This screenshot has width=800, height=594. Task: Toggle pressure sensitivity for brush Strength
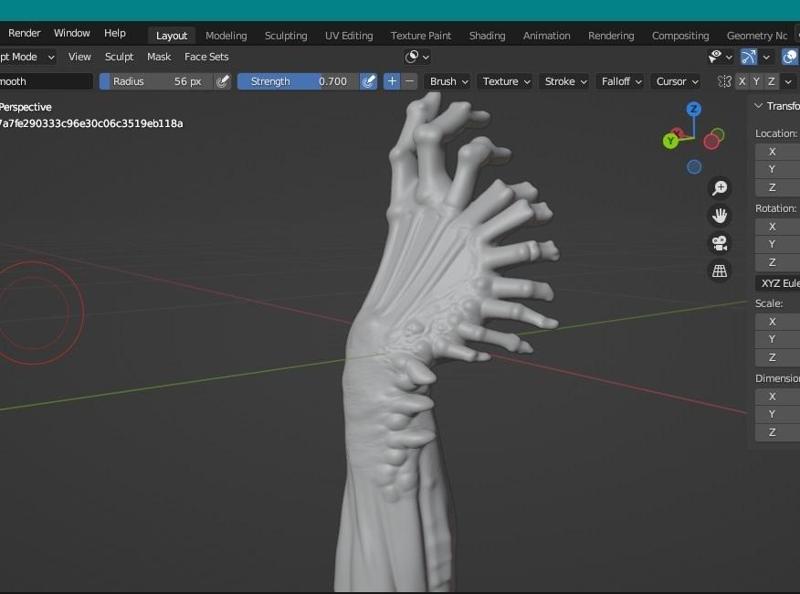(369, 81)
